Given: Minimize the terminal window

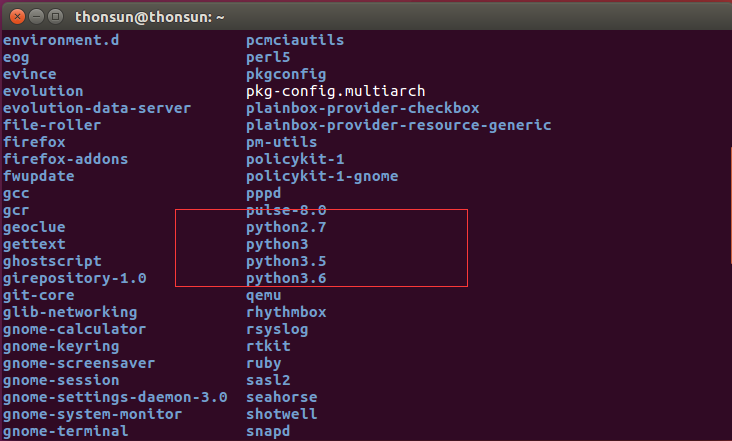Looking at the screenshot, I should (36, 17).
